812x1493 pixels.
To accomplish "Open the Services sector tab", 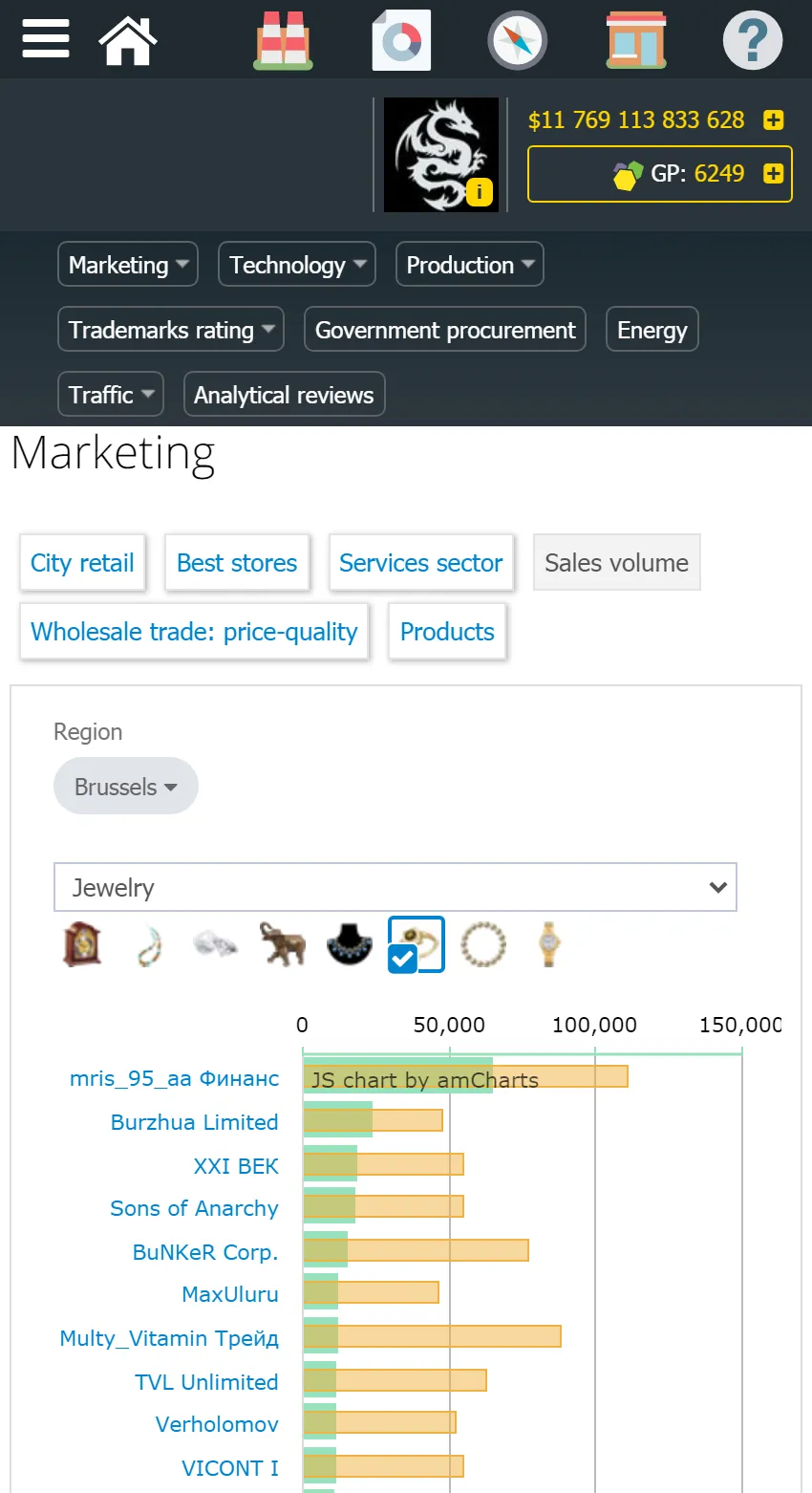I will (420, 563).
